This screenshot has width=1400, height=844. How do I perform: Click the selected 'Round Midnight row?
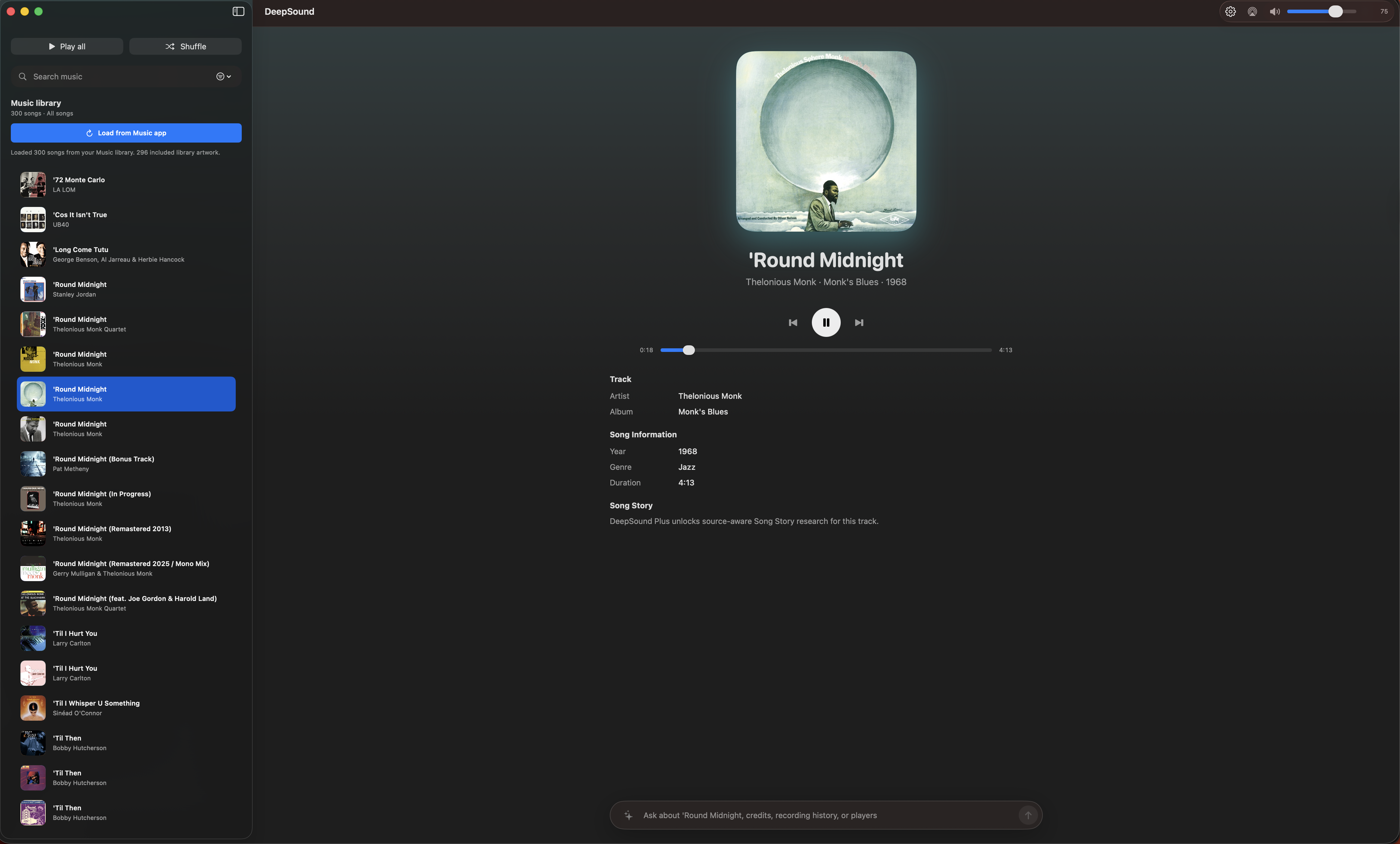126,394
